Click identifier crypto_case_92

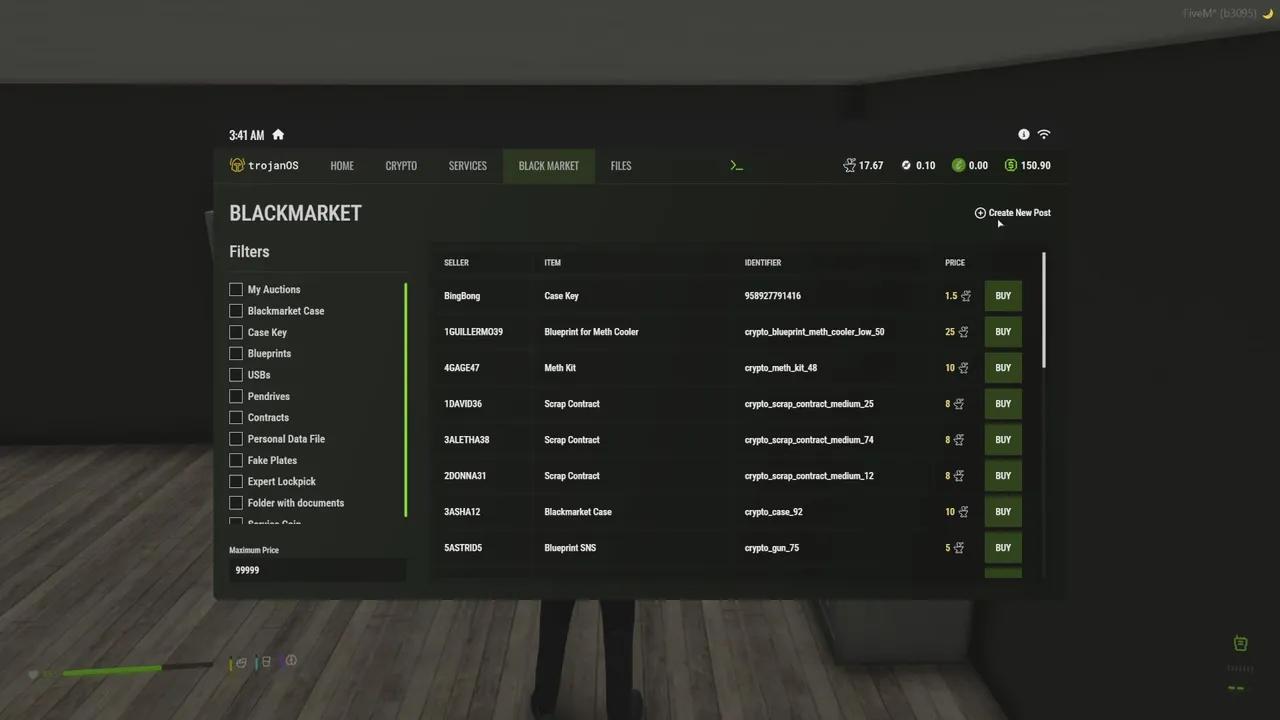(774, 512)
